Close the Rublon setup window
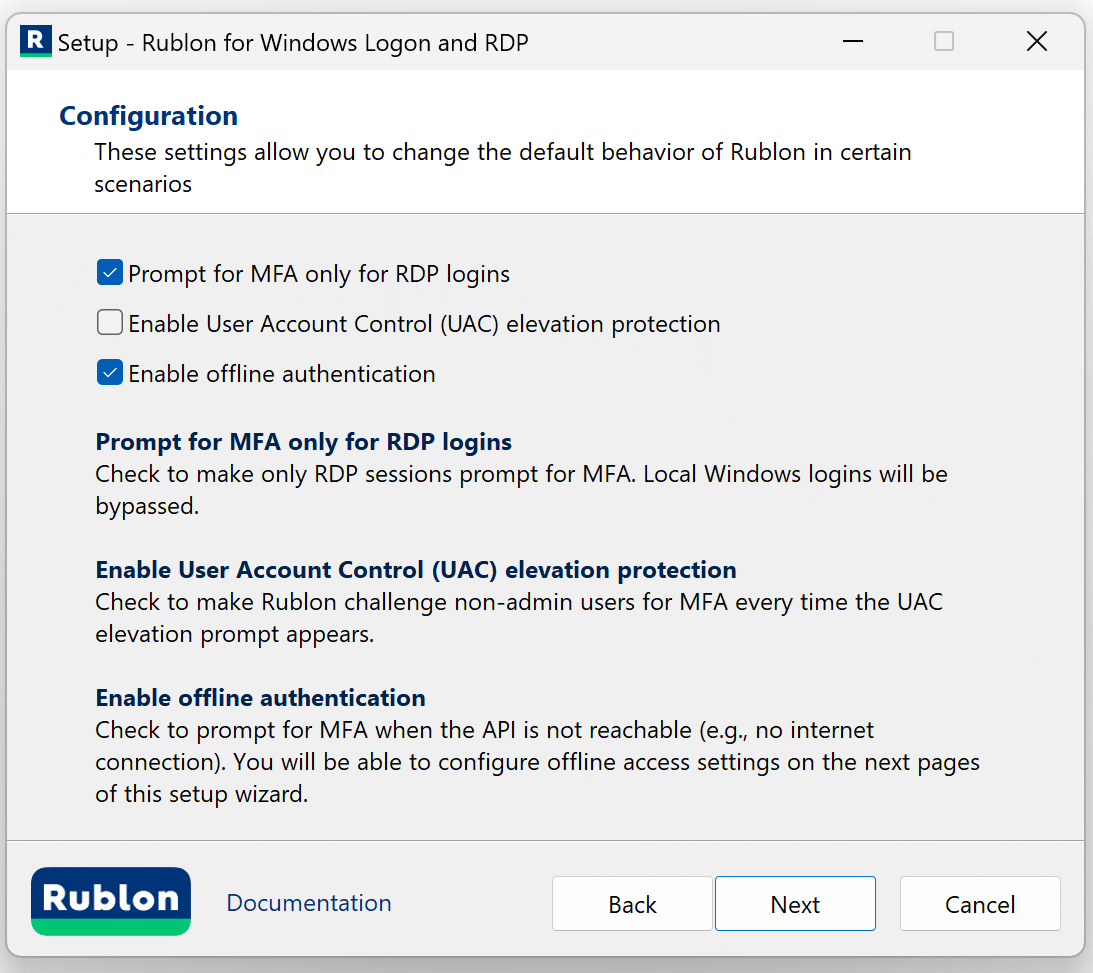This screenshot has height=973, width=1093. coord(1037,42)
